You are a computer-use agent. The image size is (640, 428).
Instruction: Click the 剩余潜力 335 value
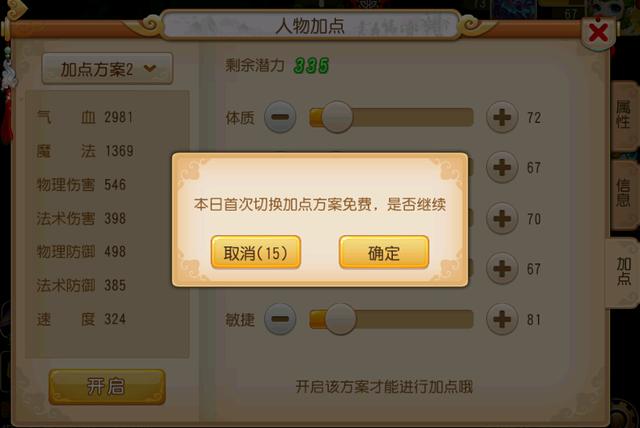(311, 65)
